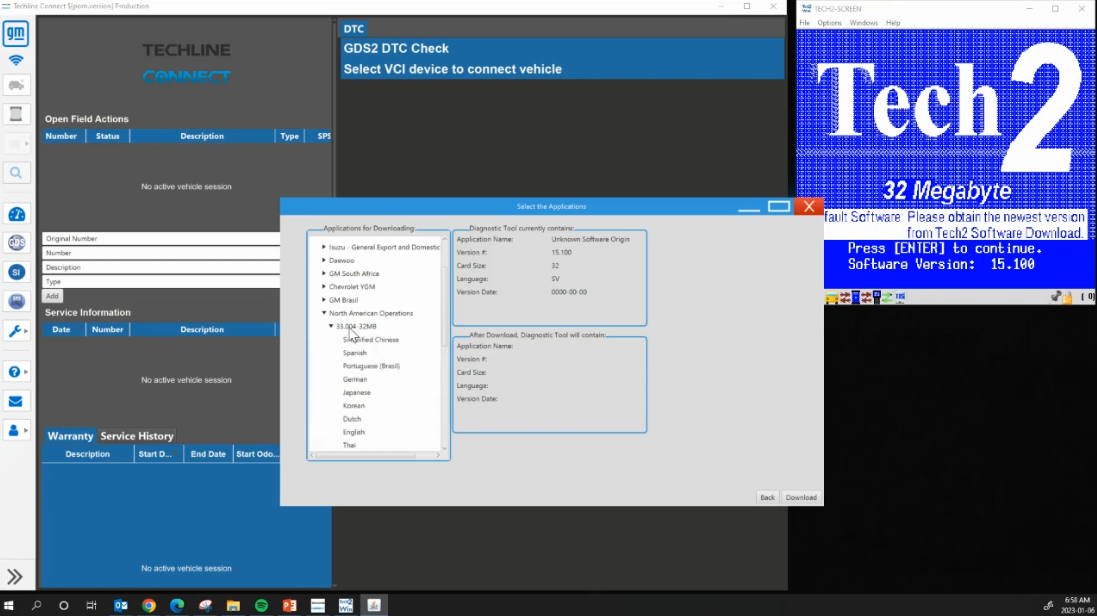This screenshot has width=1097, height=616.
Task: Select Japanese in the applications tree
Action: 357,393
